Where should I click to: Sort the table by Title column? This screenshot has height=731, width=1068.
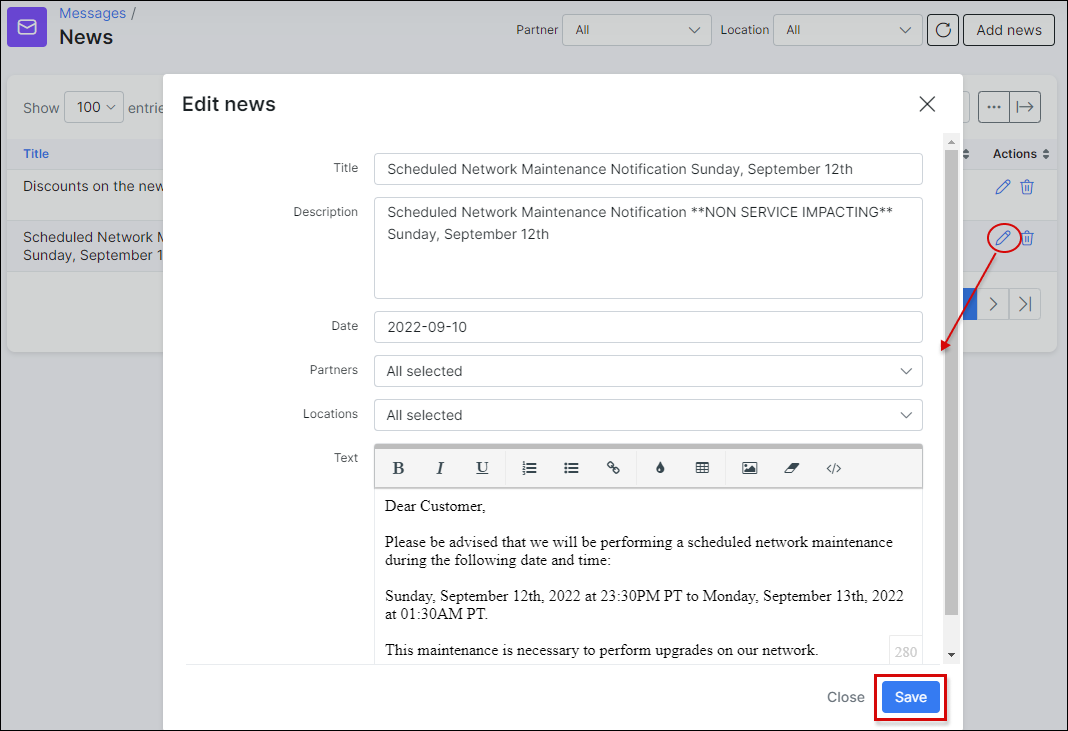click(36, 154)
